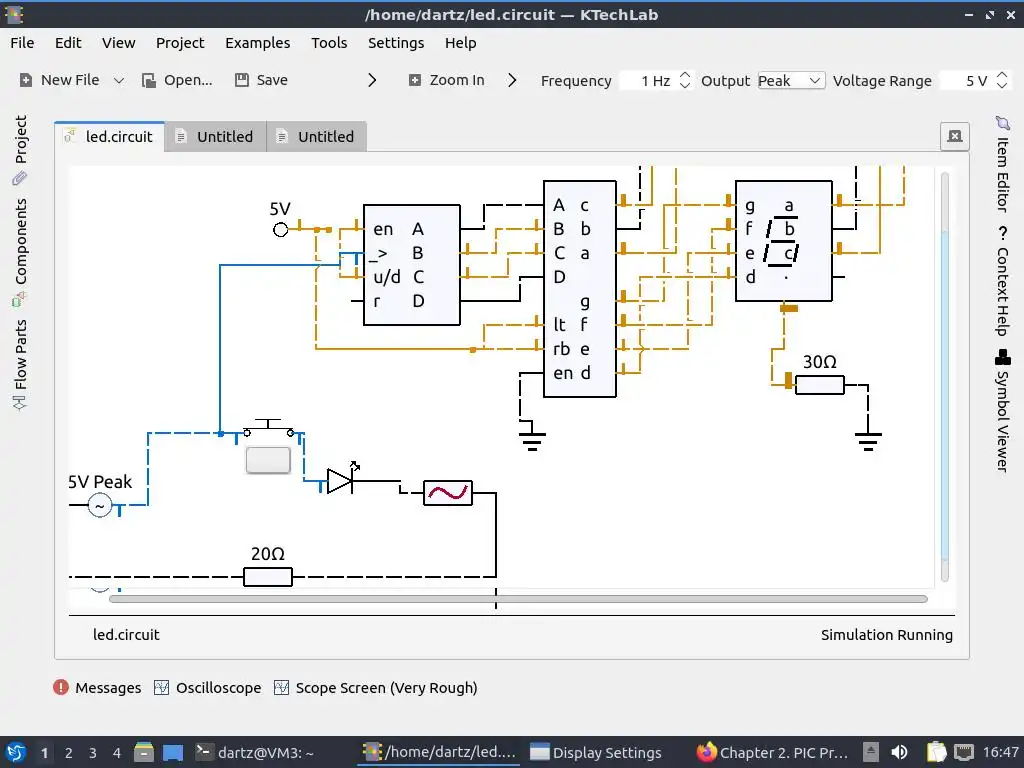The width and height of the screenshot is (1024, 768).
Task: Show the Messages panel
Action: [x=97, y=688]
